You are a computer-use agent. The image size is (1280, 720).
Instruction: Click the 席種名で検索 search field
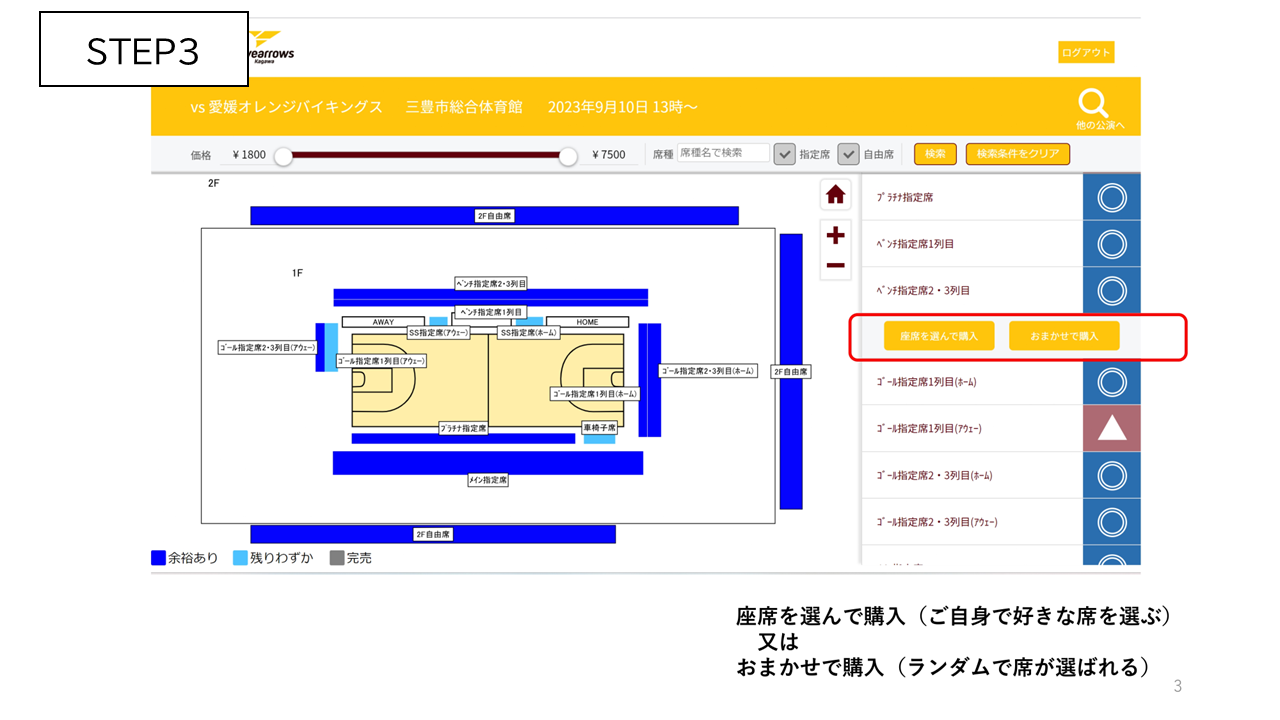(723, 153)
